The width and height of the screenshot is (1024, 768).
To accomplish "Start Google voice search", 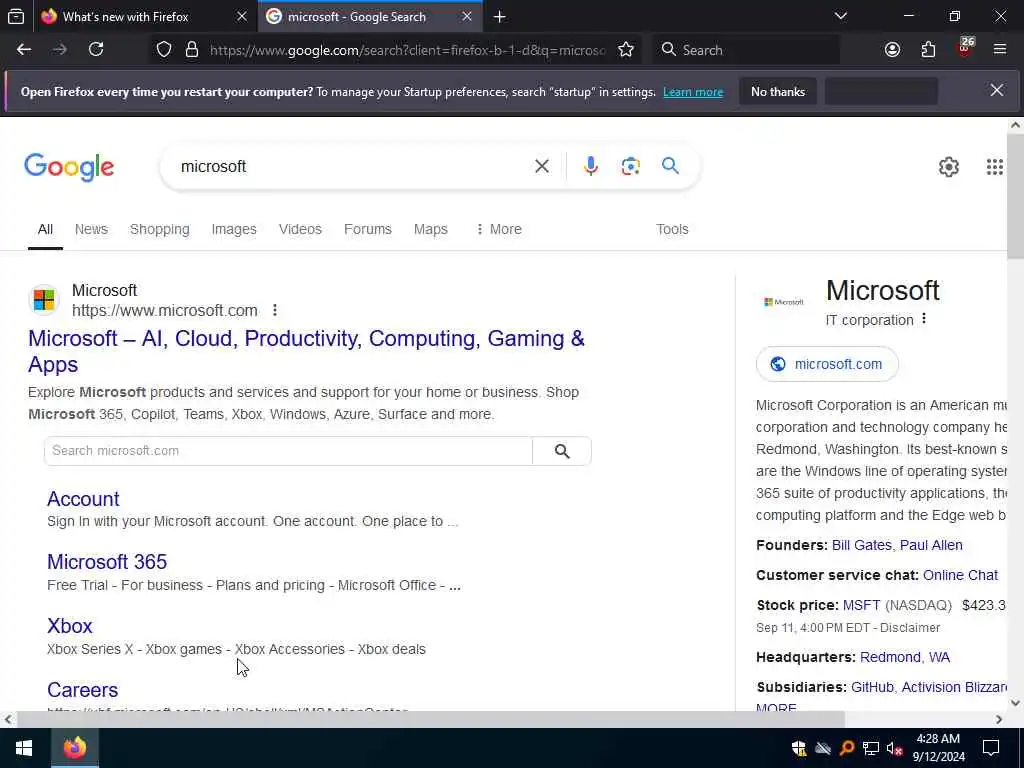I will pos(590,167).
